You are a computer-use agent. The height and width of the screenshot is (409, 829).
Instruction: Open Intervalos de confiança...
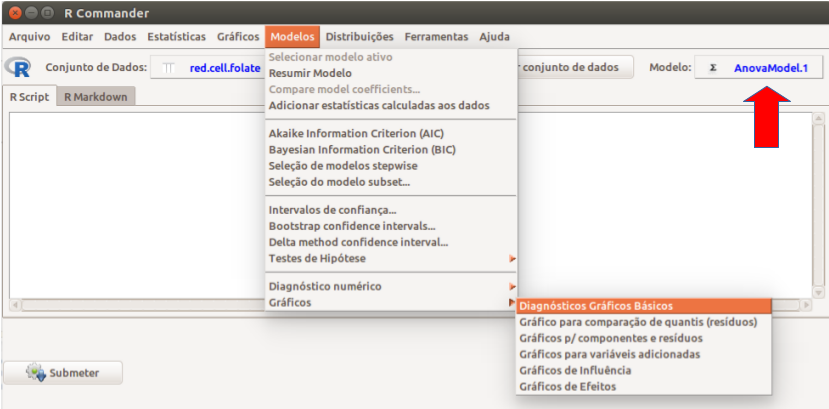point(391,210)
